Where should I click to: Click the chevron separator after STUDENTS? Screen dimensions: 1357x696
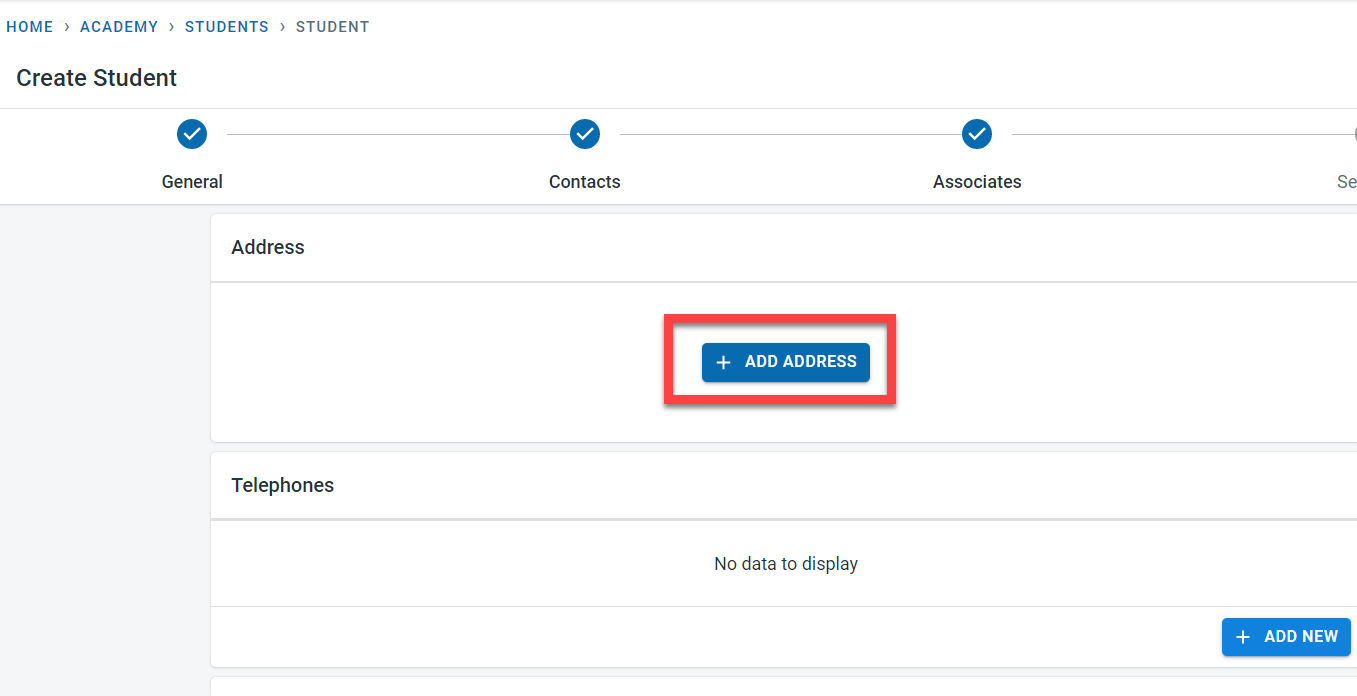[283, 27]
